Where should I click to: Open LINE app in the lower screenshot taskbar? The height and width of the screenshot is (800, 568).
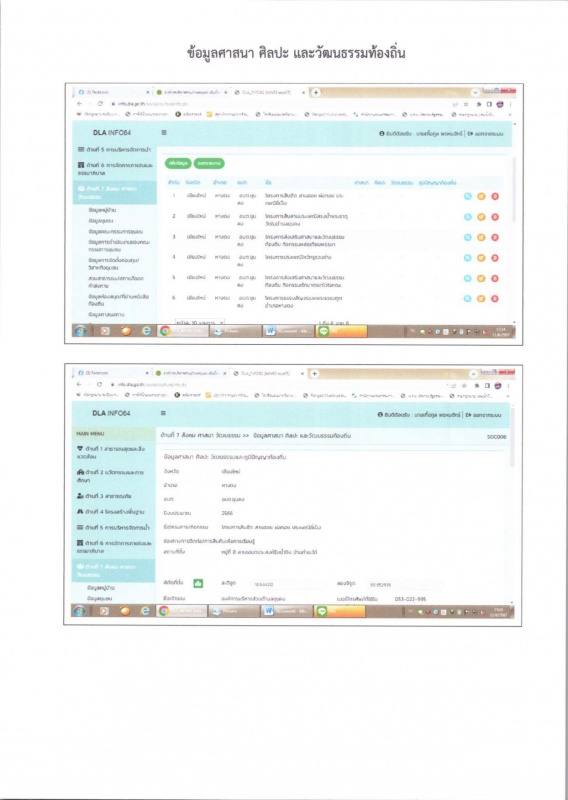pyautogui.click(x=340, y=611)
